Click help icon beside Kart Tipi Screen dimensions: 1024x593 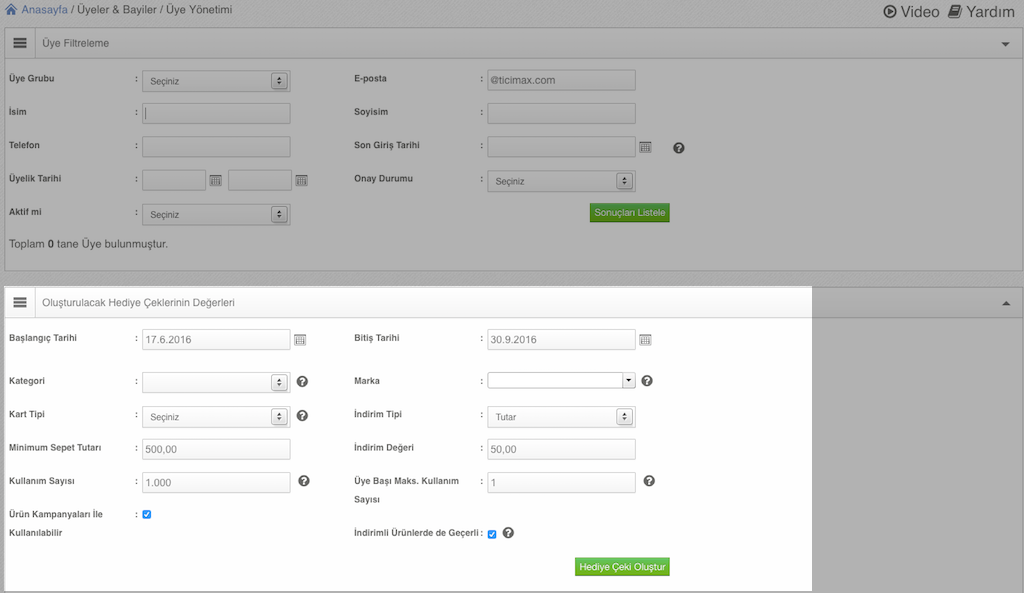(x=302, y=415)
